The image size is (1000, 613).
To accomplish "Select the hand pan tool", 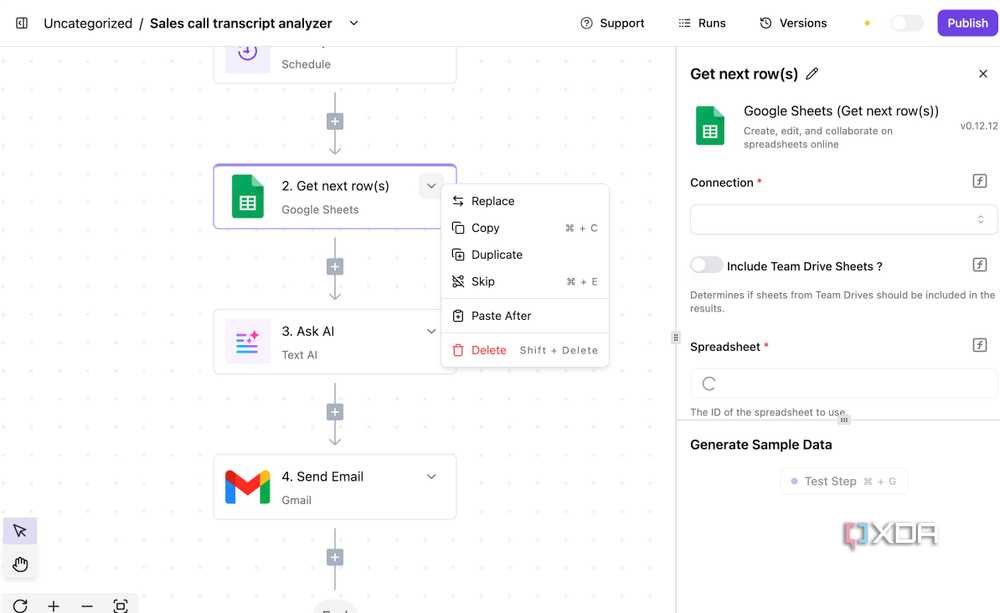I will tap(20, 564).
